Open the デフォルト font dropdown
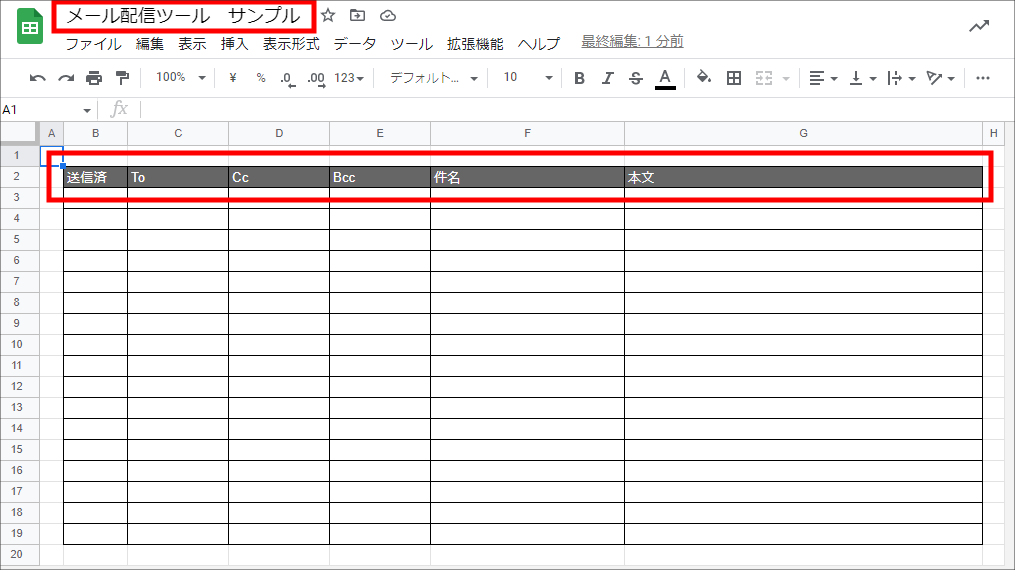This screenshot has height=570, width=1015. click(433, 78)
